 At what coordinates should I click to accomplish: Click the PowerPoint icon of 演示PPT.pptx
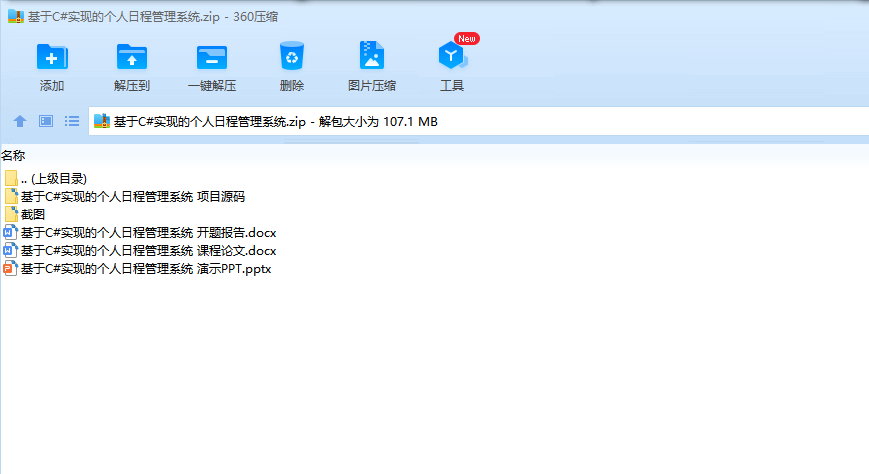click(x=10, y=269)
